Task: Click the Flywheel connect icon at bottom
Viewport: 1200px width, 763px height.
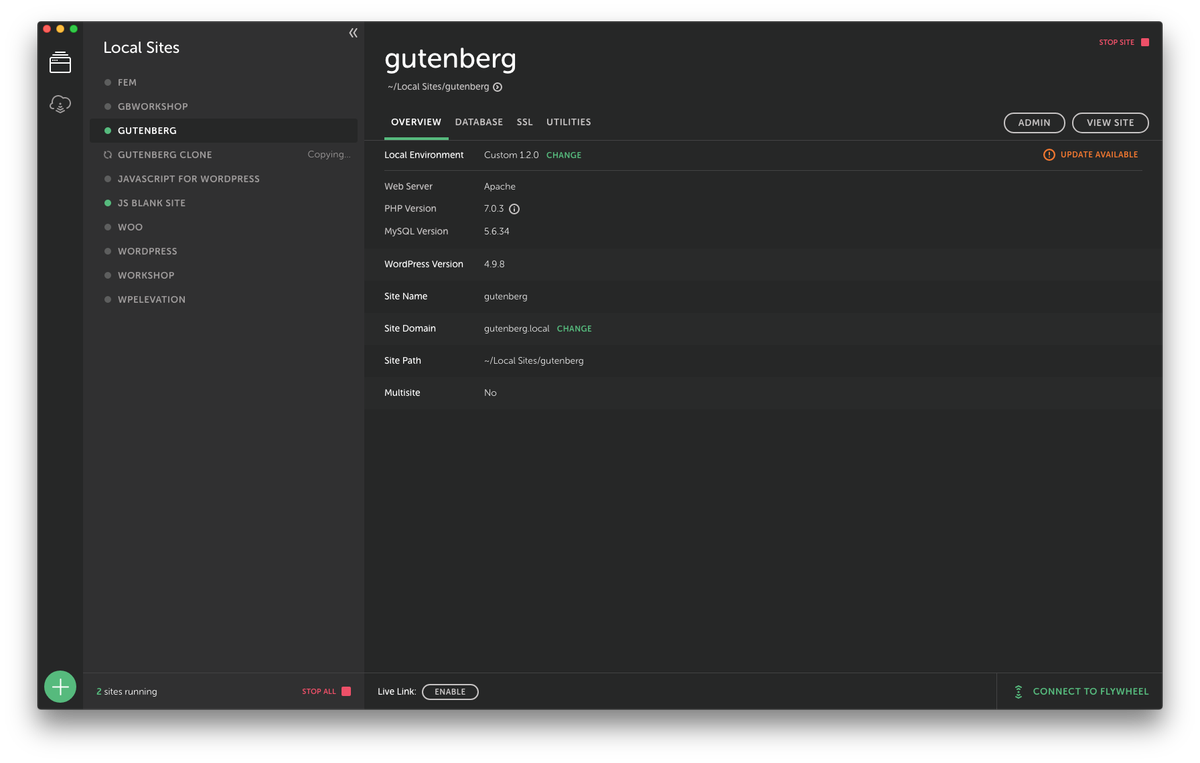Action: (x=1018, y=691)
